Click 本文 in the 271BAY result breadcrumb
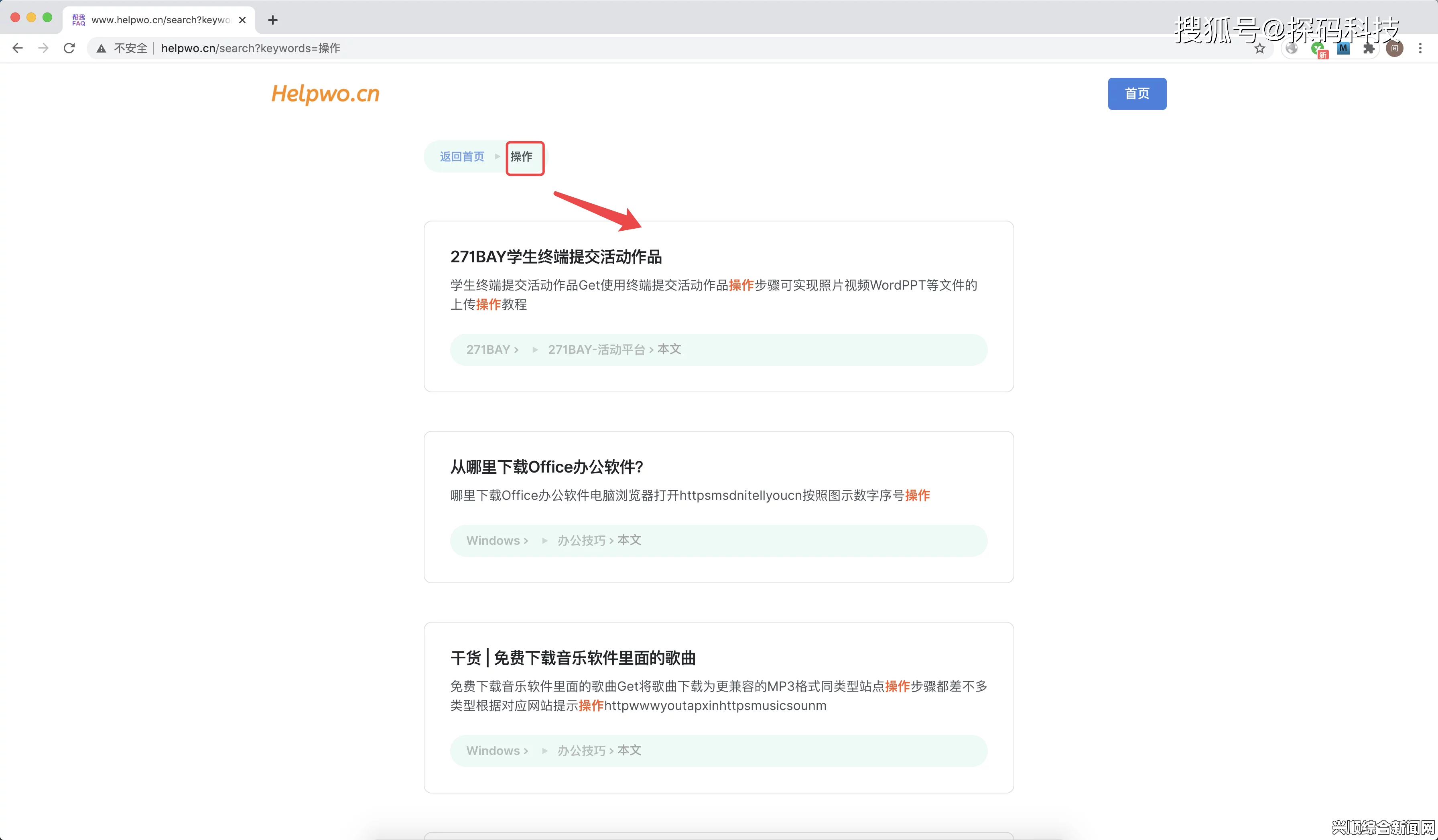The height and width of the screenshot is (840, 1438). (x=669, y=349)
